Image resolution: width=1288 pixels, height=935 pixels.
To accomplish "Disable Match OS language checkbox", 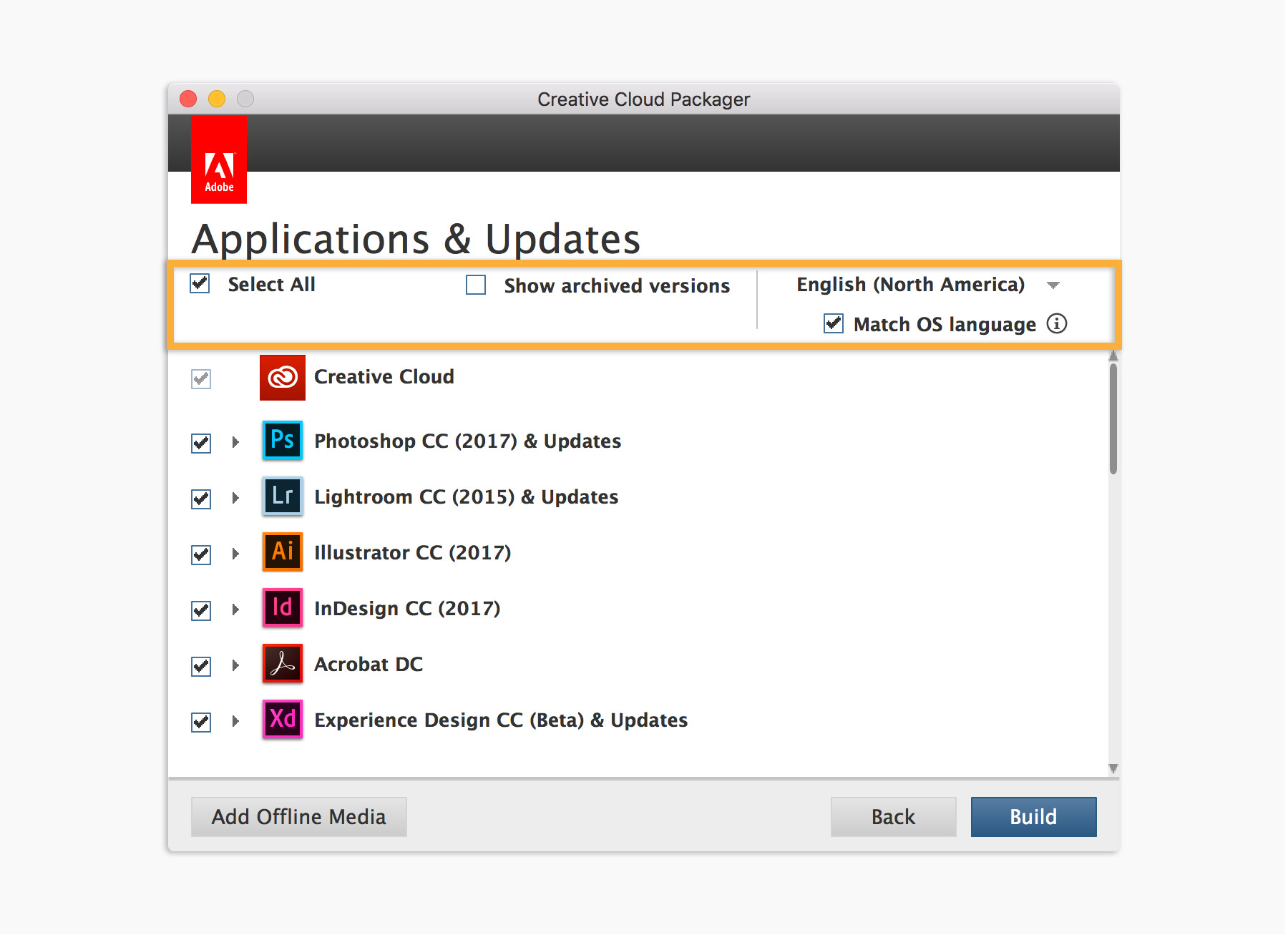I will coord(834,323).
